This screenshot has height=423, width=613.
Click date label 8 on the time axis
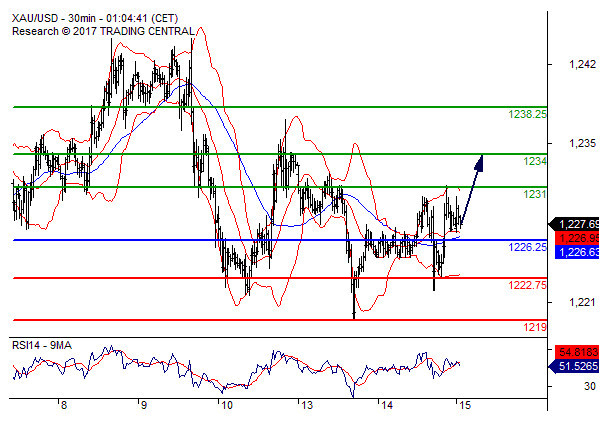[x=64, y=405]
